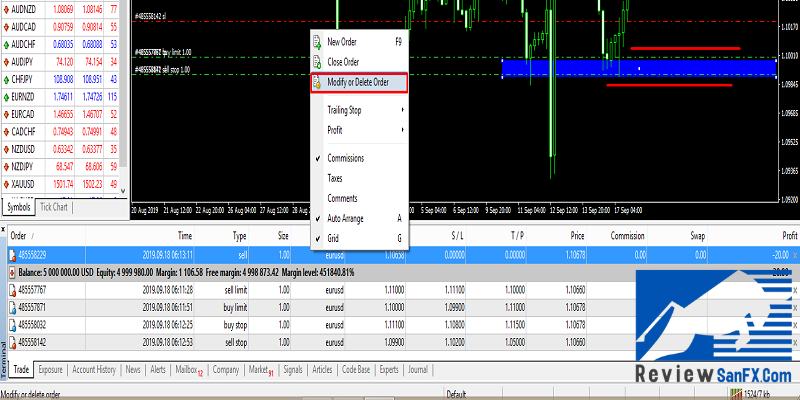Click the AUDNZD symbol arrow icon
Screen dimensions: 800x400
tap(8, 7)
